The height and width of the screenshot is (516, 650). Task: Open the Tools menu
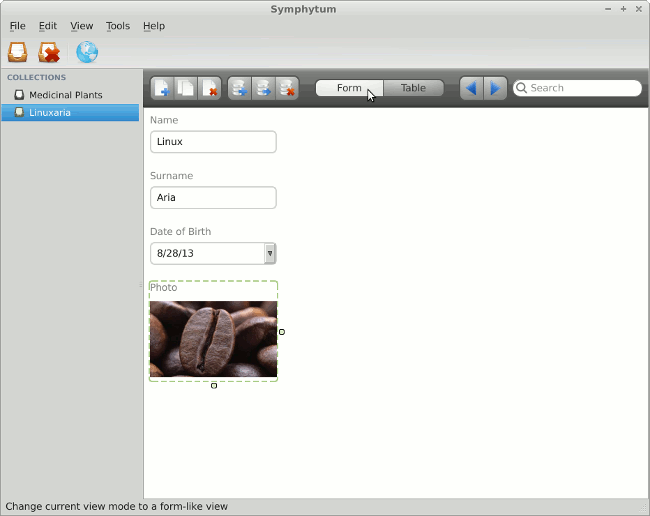pos(118,26)
